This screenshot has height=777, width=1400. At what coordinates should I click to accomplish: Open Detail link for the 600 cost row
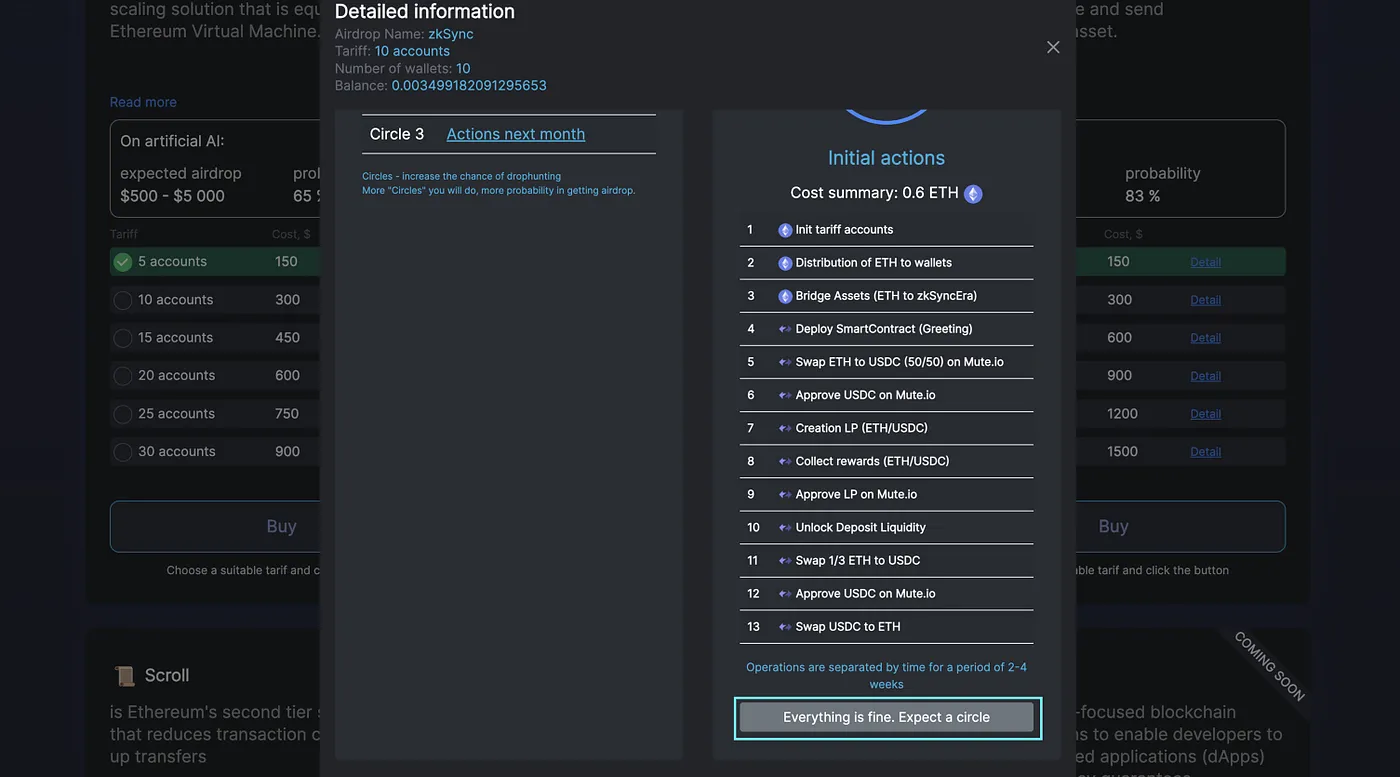pyautogui.click(x=1205, y=338)
